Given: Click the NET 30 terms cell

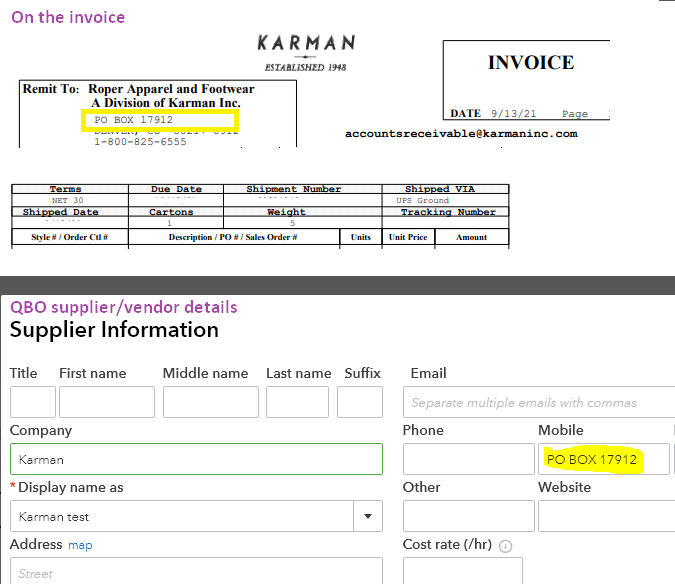Looking at the screenshot, I should [68, 201].
